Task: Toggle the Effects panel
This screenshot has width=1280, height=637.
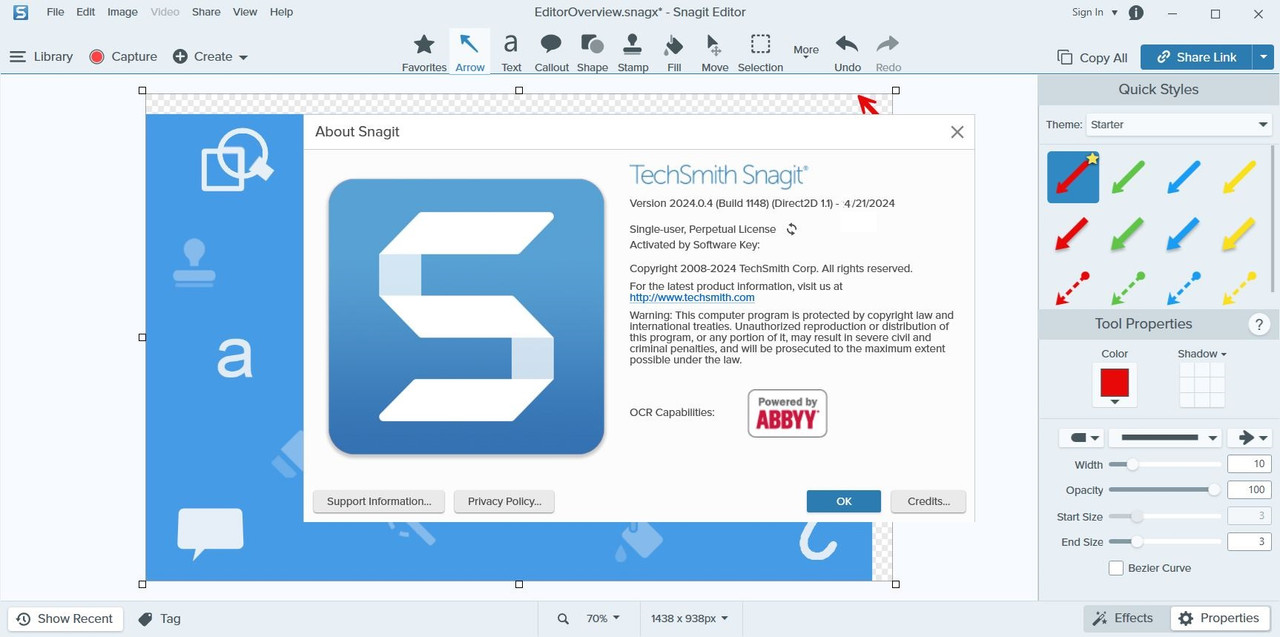Action: pyautogui.click(x=1123, y=618)
